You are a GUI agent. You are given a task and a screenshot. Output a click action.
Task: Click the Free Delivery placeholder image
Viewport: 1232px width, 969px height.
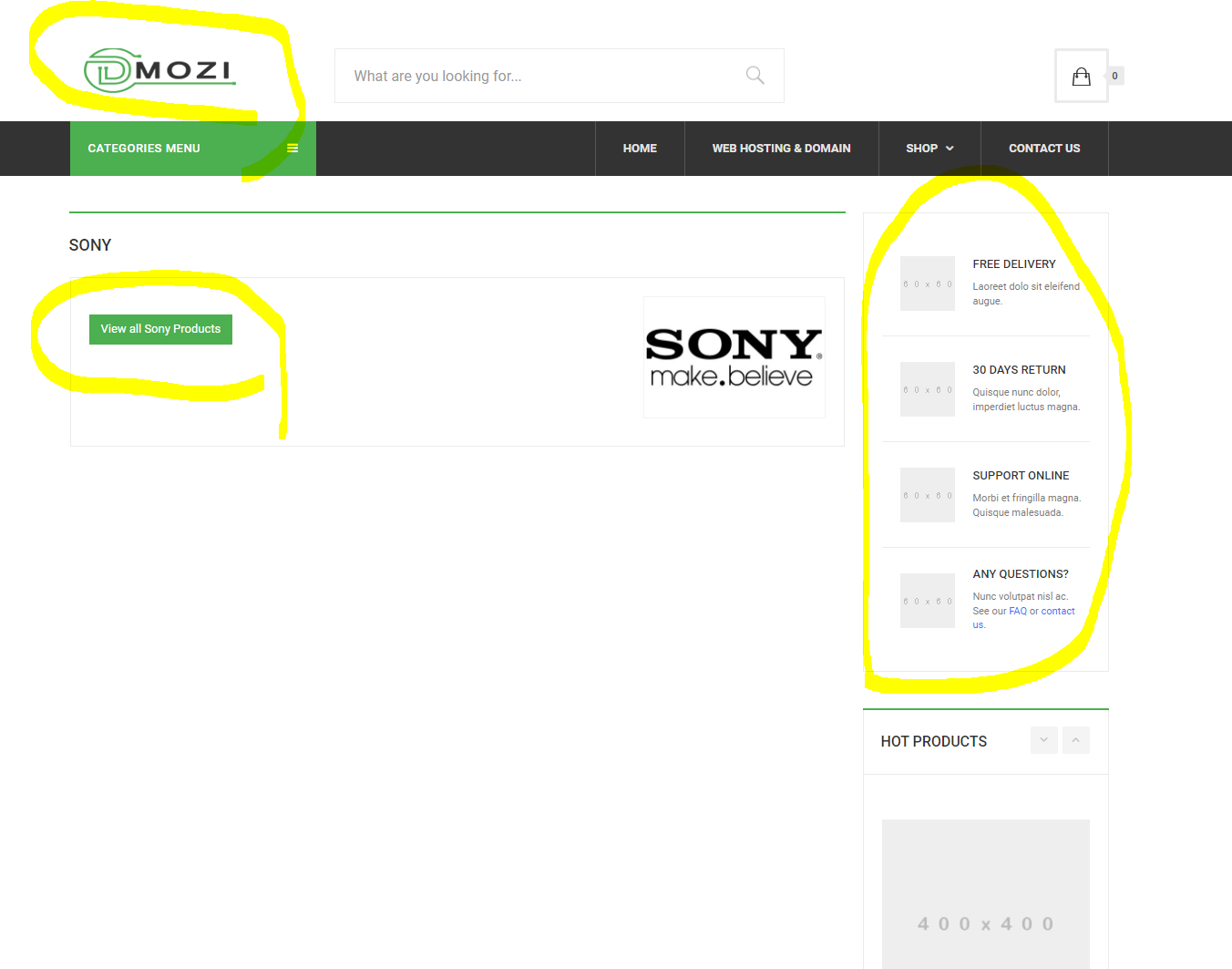click(928, 283)
